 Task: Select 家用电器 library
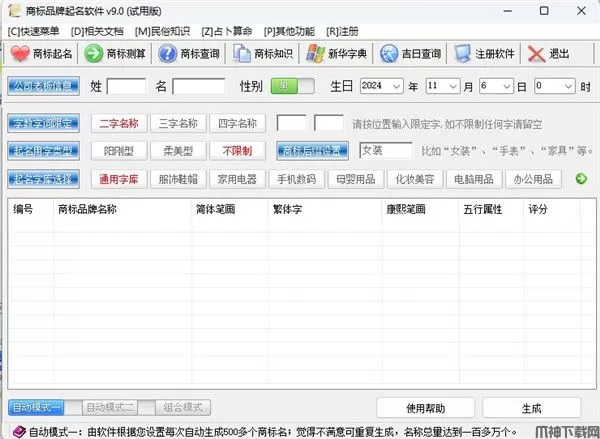237,179
